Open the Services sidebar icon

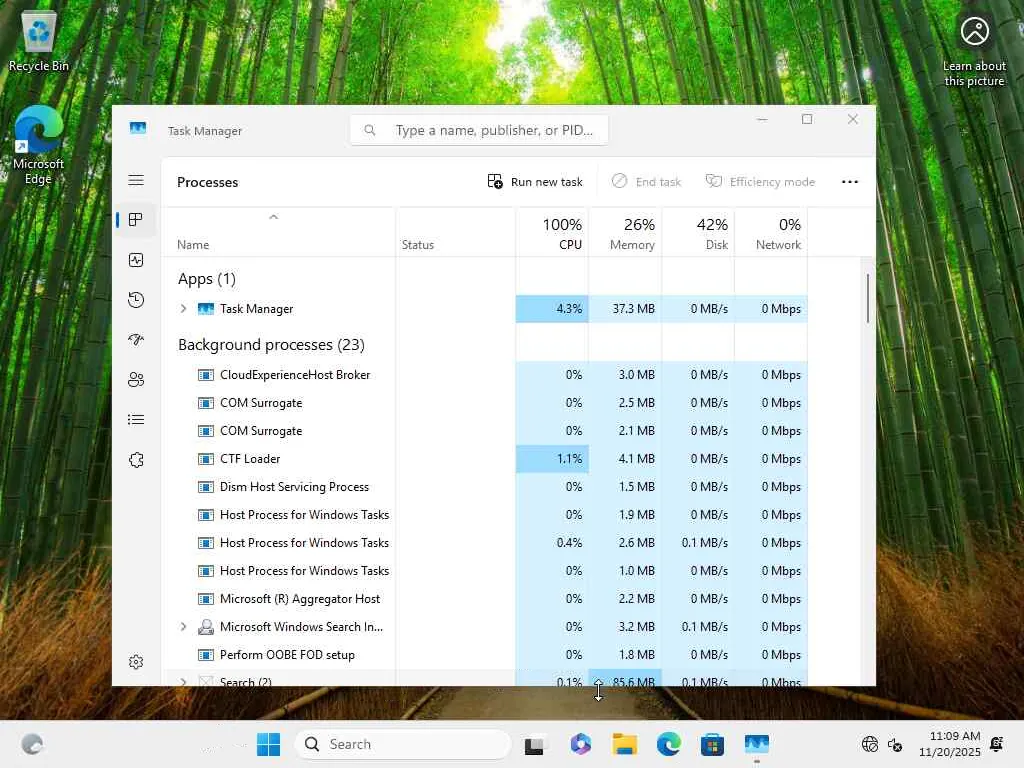136,460
